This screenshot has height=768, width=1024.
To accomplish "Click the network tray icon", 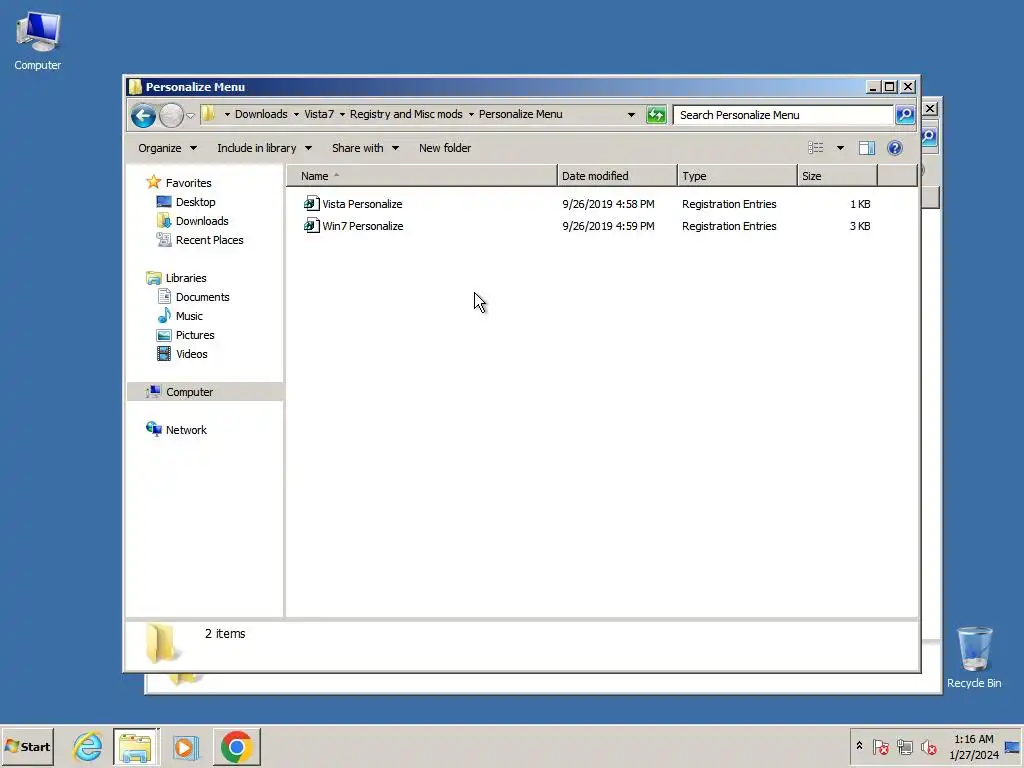I will [x=904, y=746].
